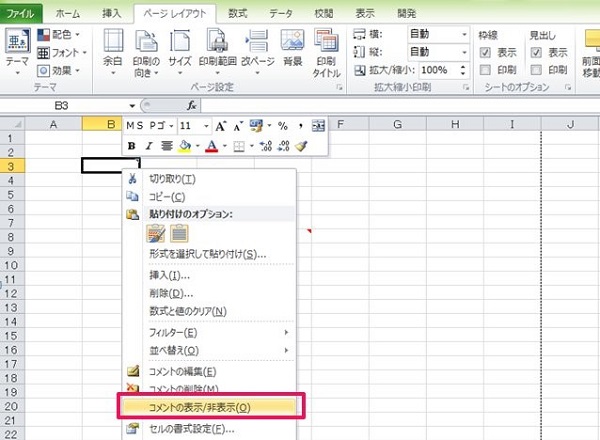Open print Orientation (印刷の向き) options

coord(146,53)
